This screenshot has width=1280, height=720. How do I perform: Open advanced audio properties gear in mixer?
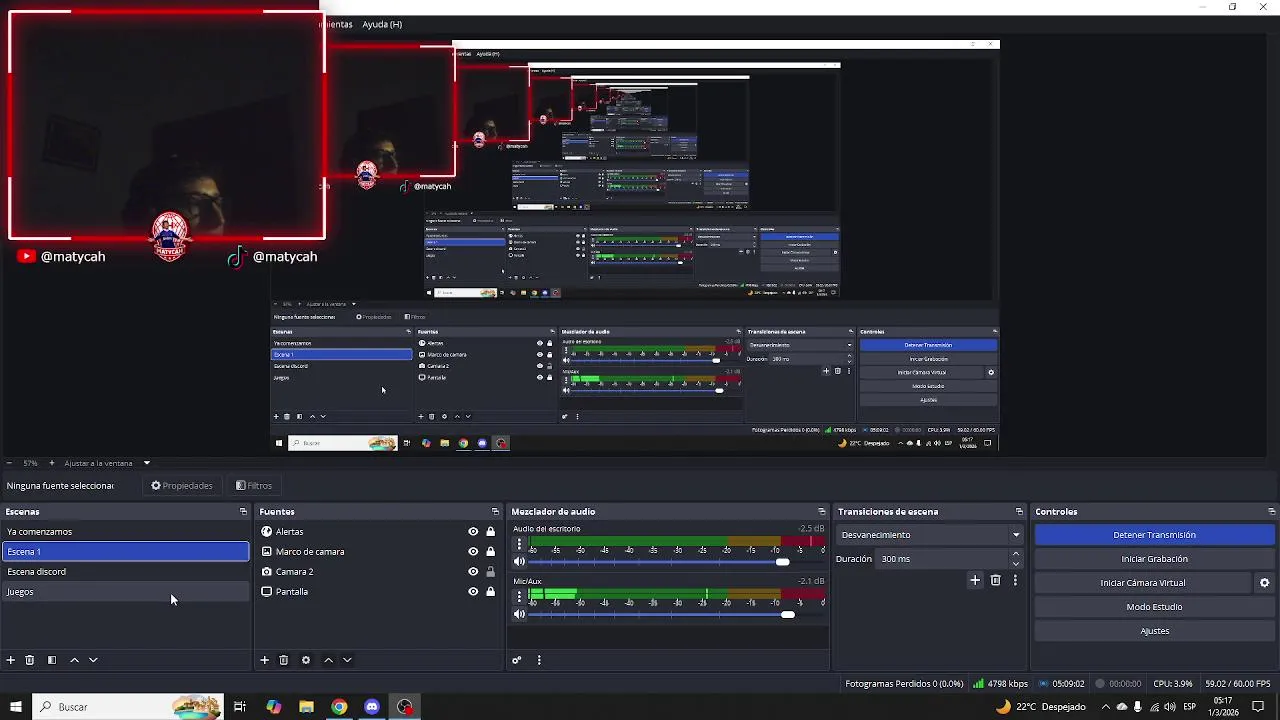tap(517, 660)
